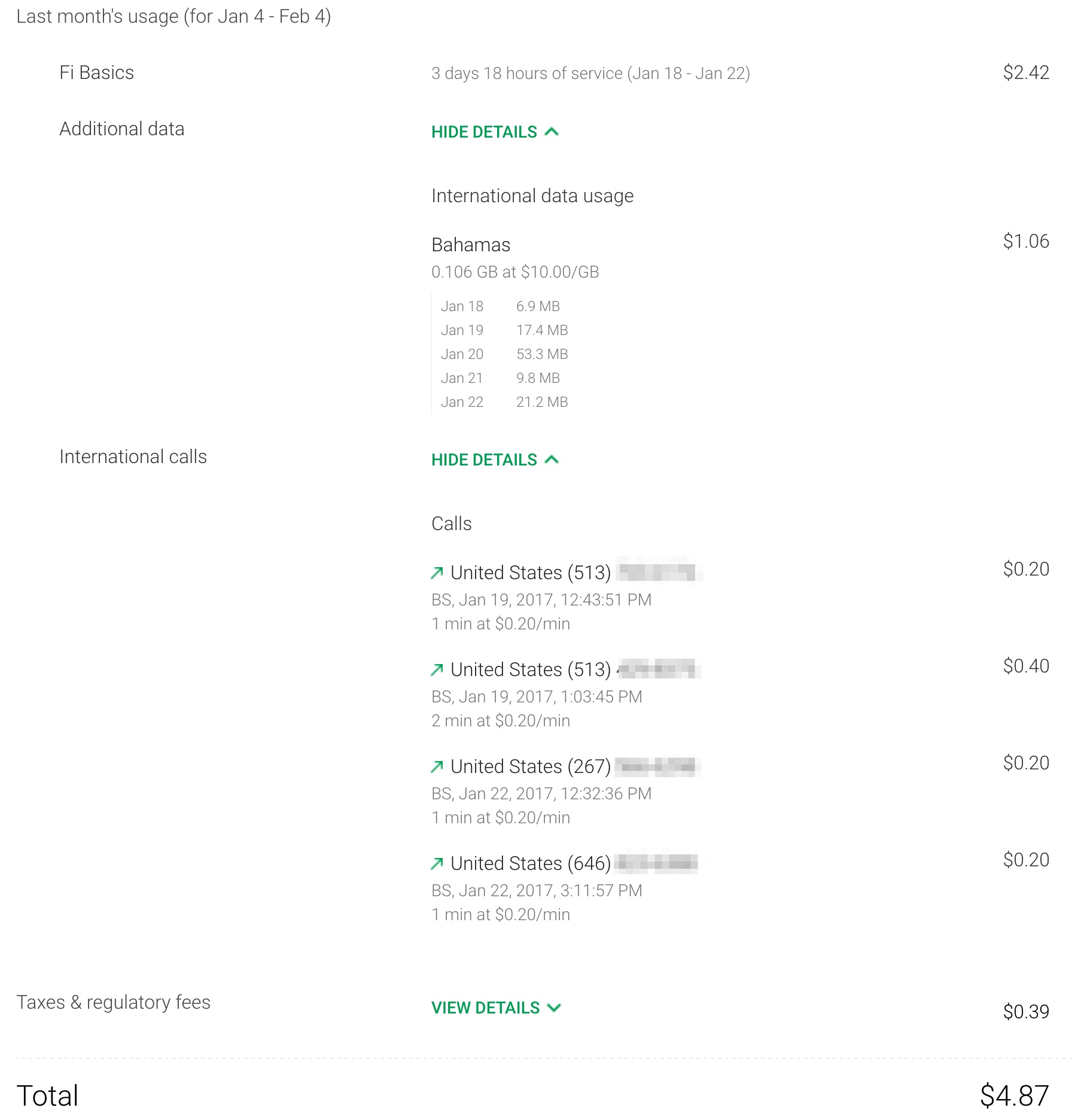
Task: Click HIDE DETAILS for International calls
Action: (x=484, y=459)
